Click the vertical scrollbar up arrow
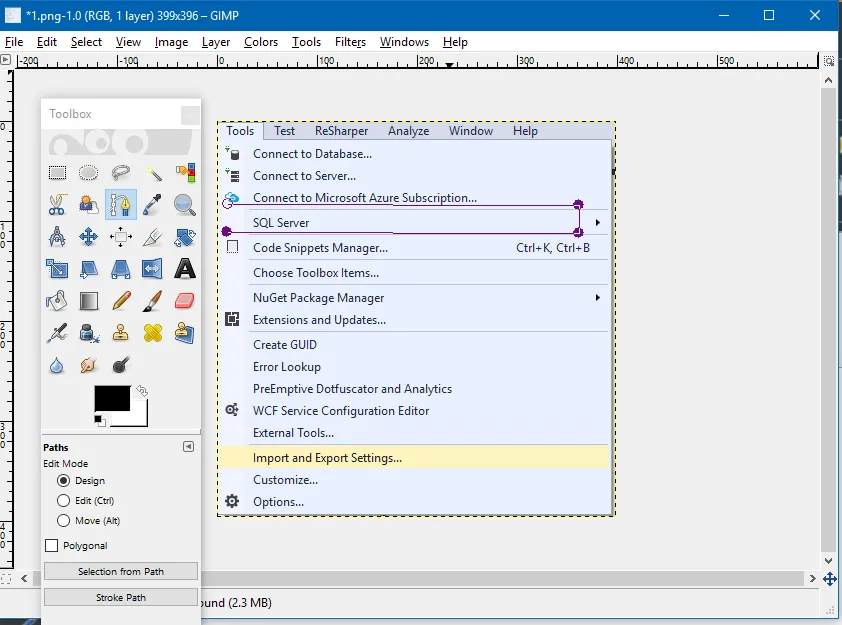 point(829,81)
